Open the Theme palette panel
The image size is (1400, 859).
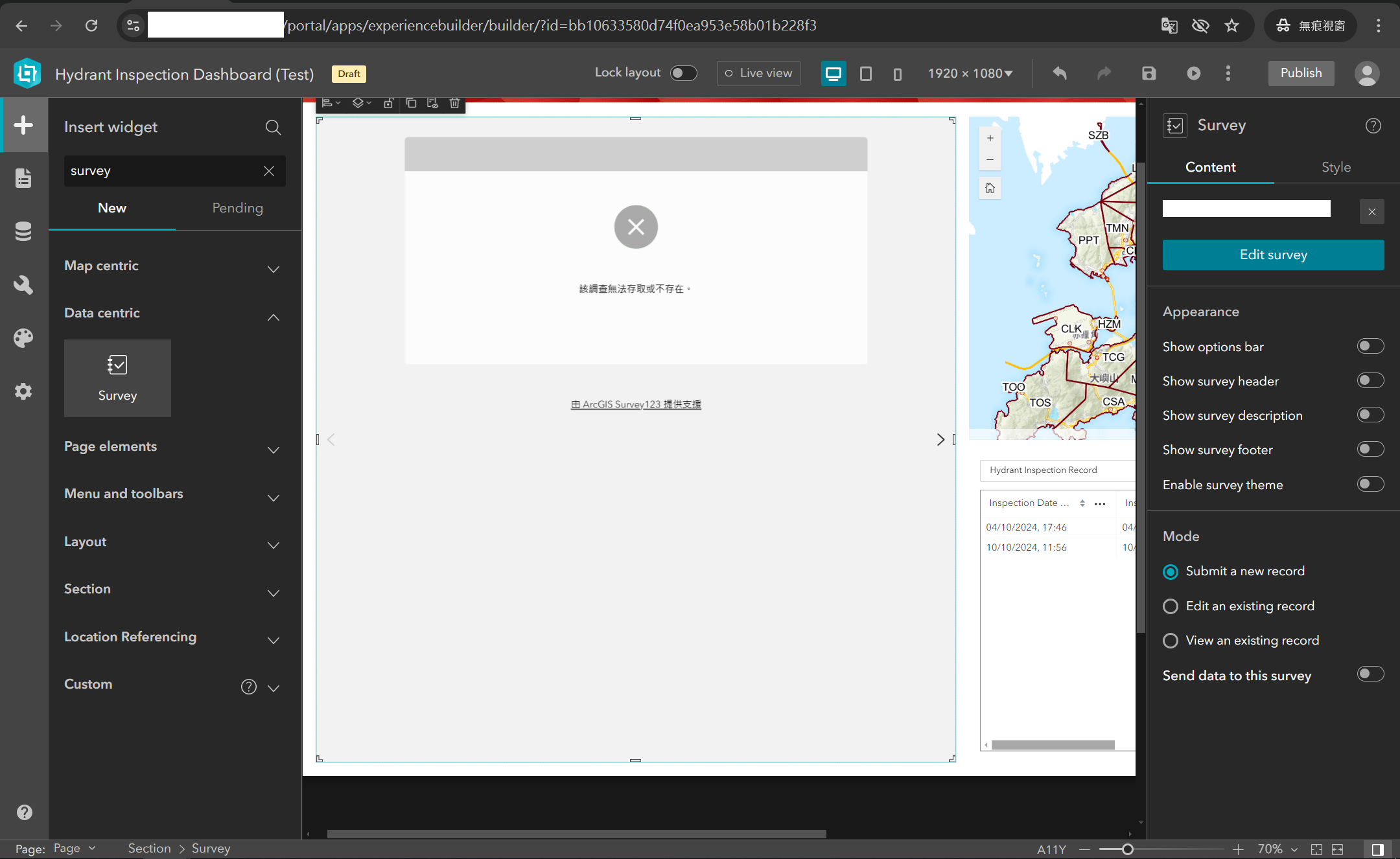point(23,338)
